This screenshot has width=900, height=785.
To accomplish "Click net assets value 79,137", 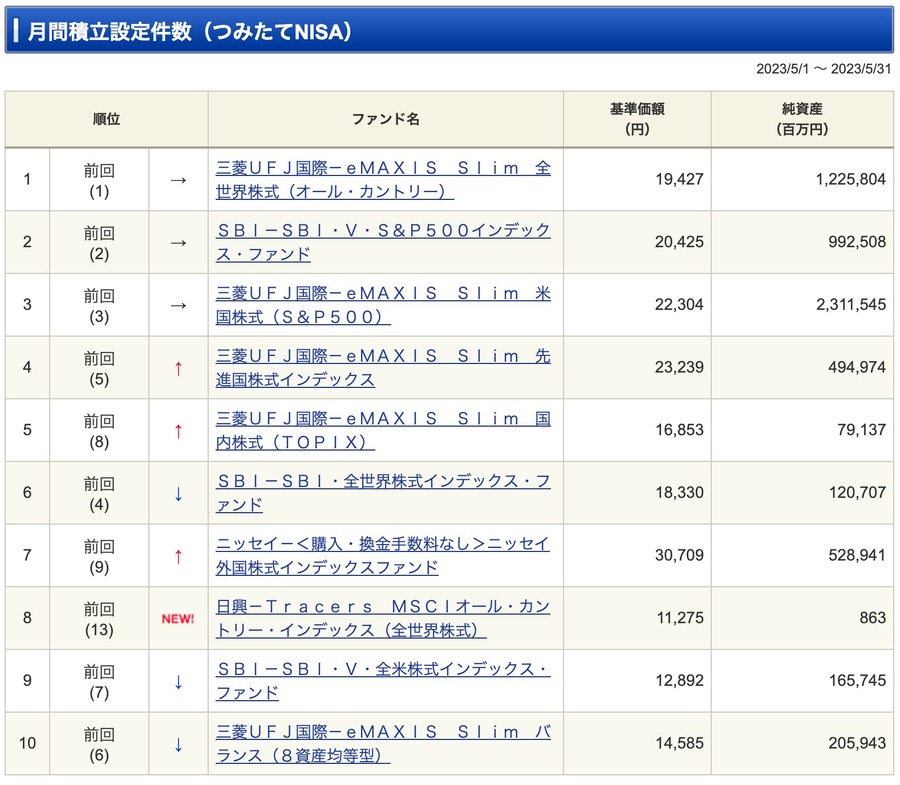I will pyautogui.click(x=862, y=430).
